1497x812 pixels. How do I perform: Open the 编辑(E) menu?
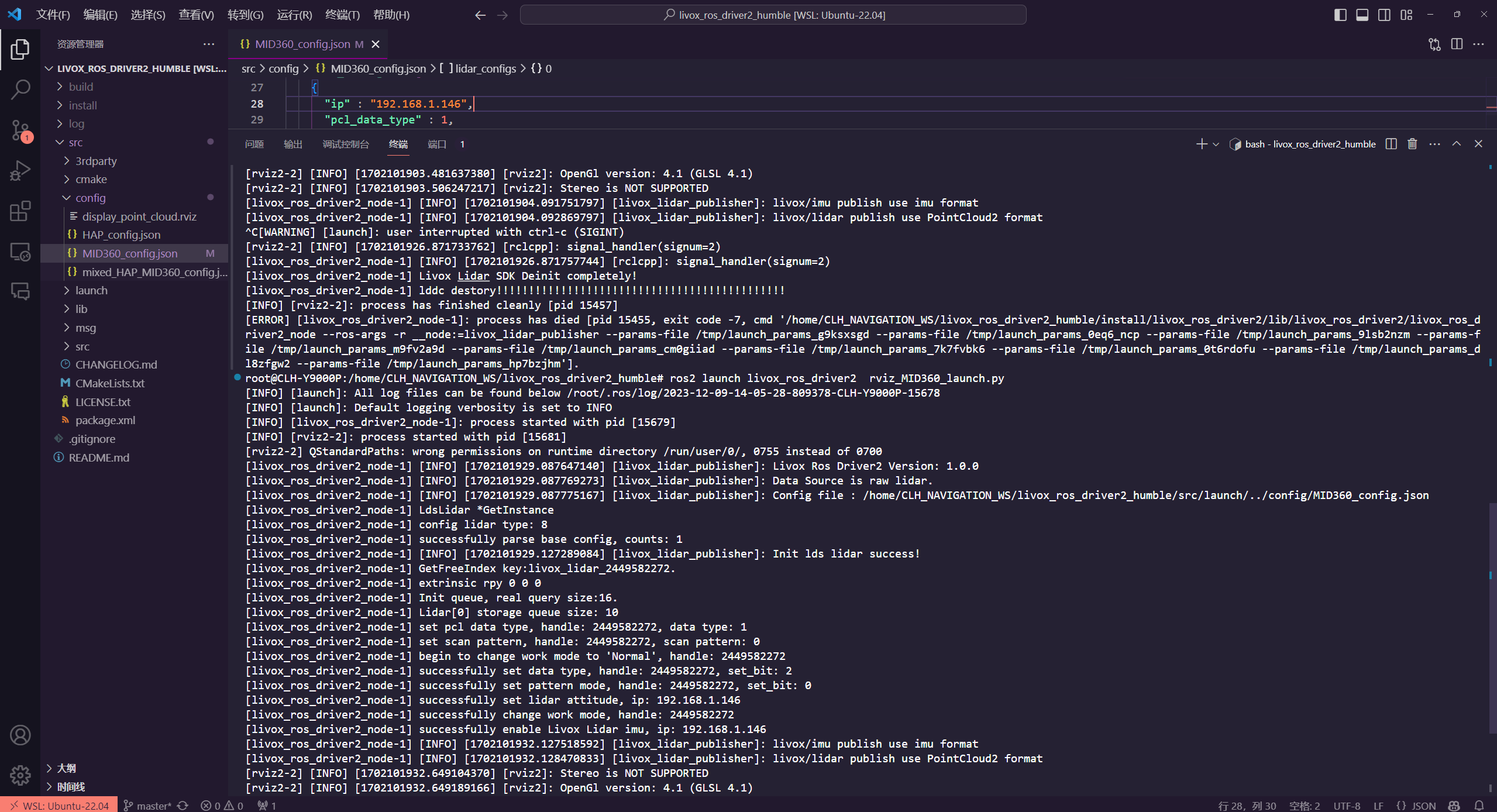tap(101, 15)
